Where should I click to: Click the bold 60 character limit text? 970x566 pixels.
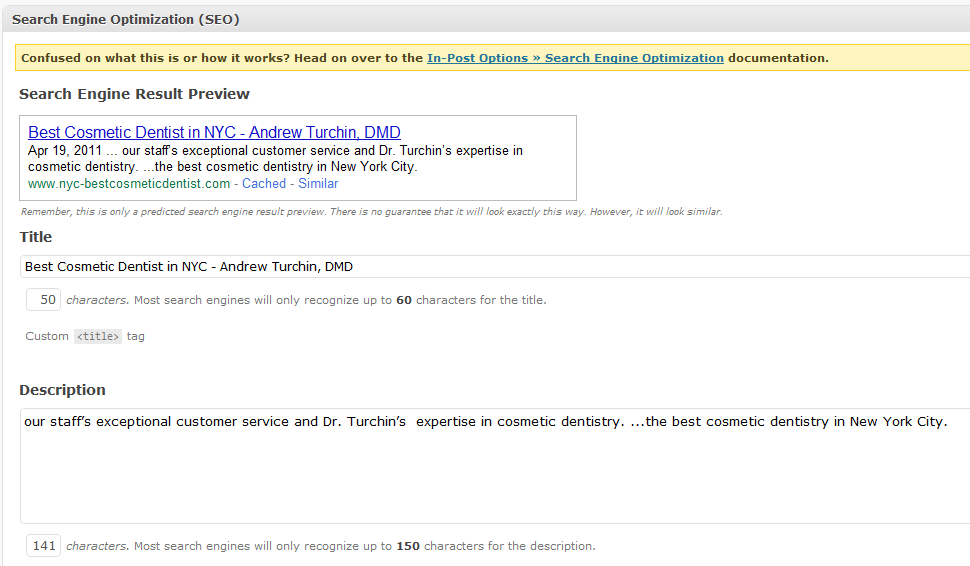pos(404,300)
